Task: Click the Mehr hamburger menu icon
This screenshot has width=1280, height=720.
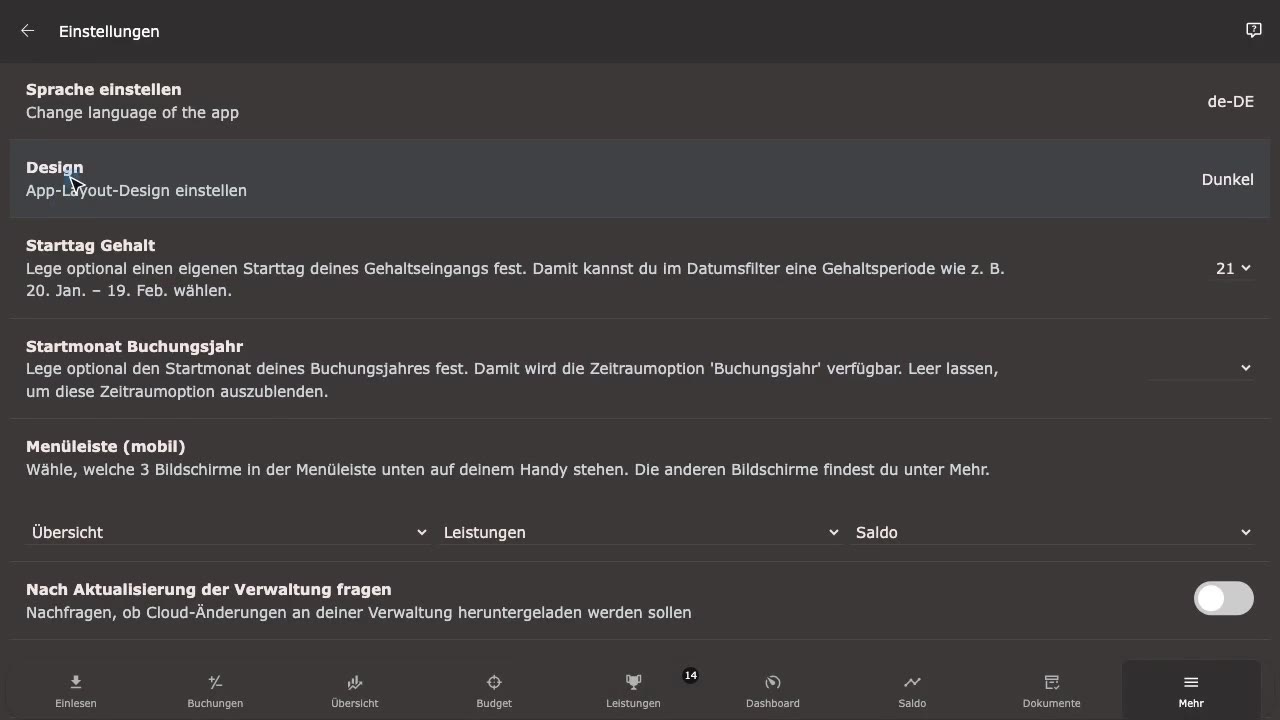Action: (x=1191, y=682)
